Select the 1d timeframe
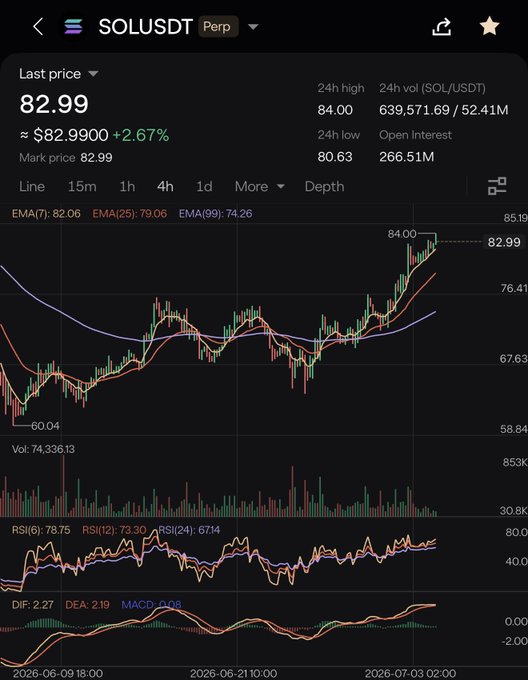The image size is (528, 680). tap(204, 186)
